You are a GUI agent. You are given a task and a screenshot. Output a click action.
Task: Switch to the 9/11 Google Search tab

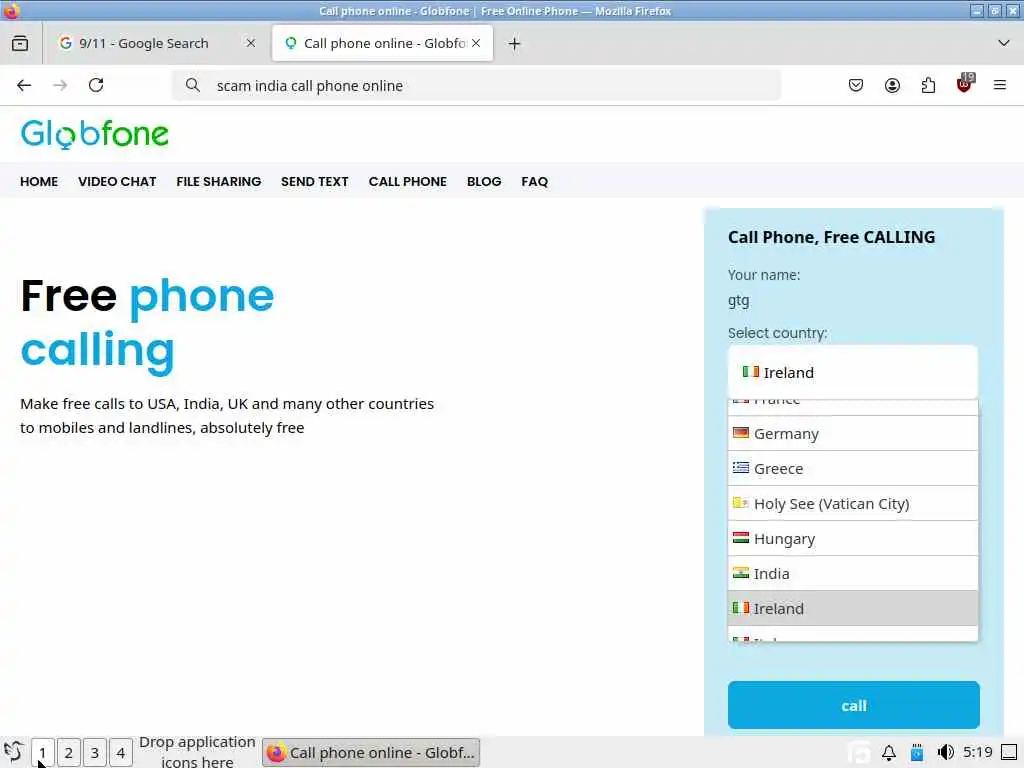point(157,43)
